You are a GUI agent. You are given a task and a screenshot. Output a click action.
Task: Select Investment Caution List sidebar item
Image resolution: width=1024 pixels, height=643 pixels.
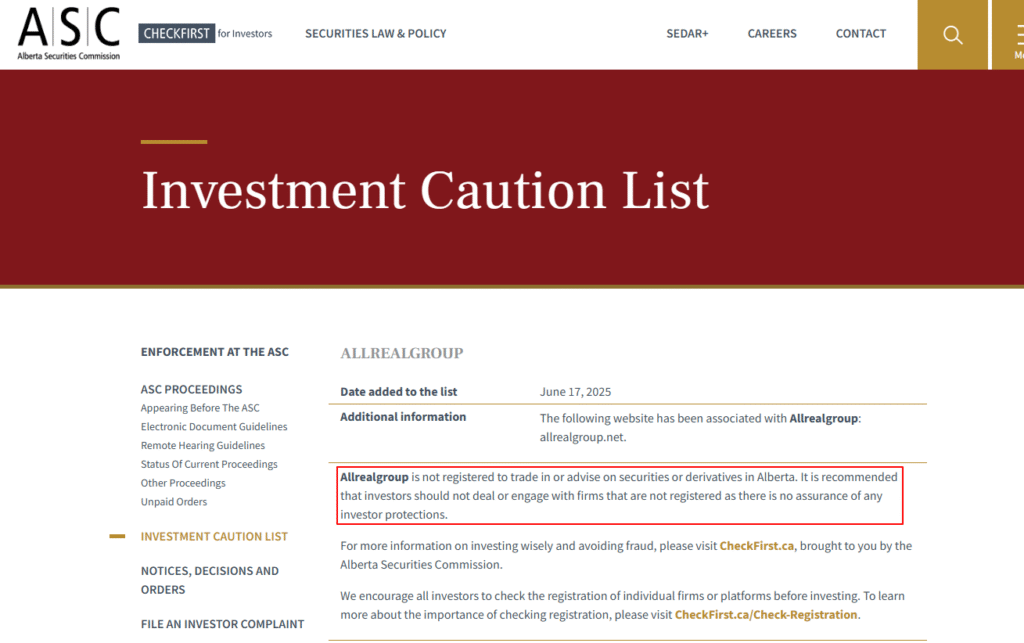point(214,537)
